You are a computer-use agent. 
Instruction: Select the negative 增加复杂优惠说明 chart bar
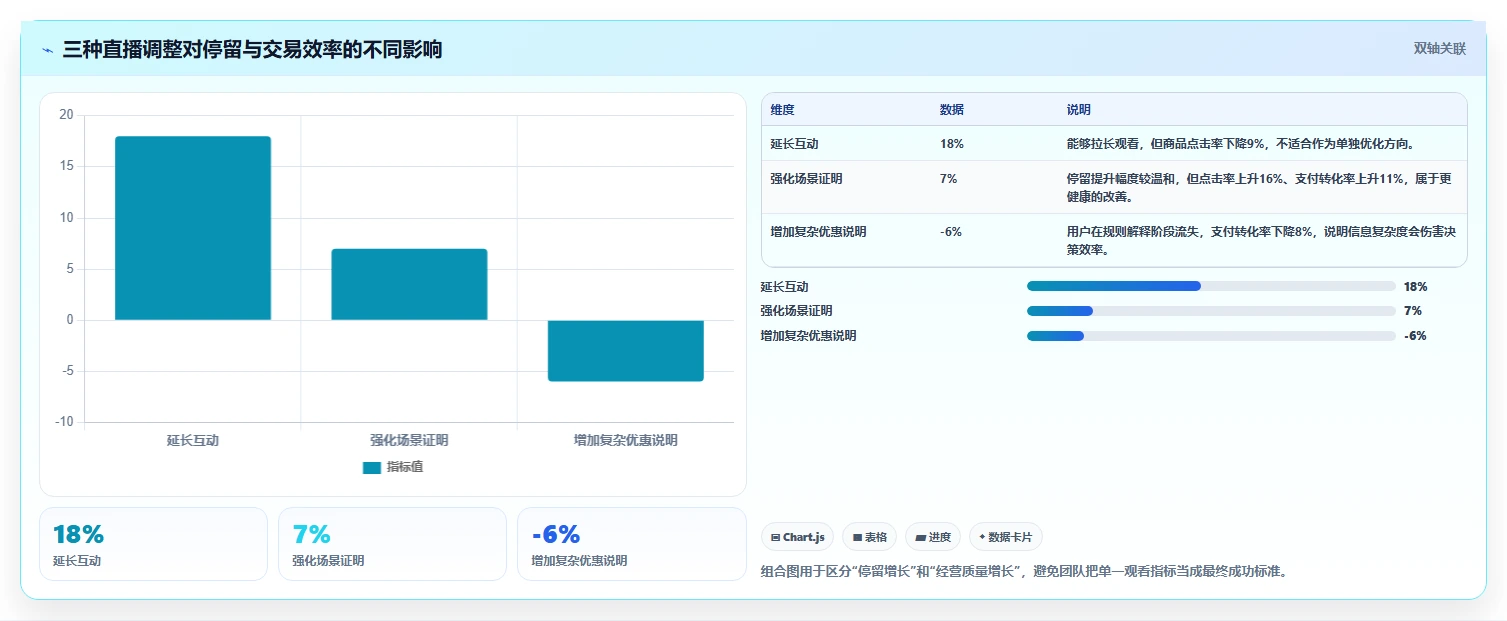626,350
